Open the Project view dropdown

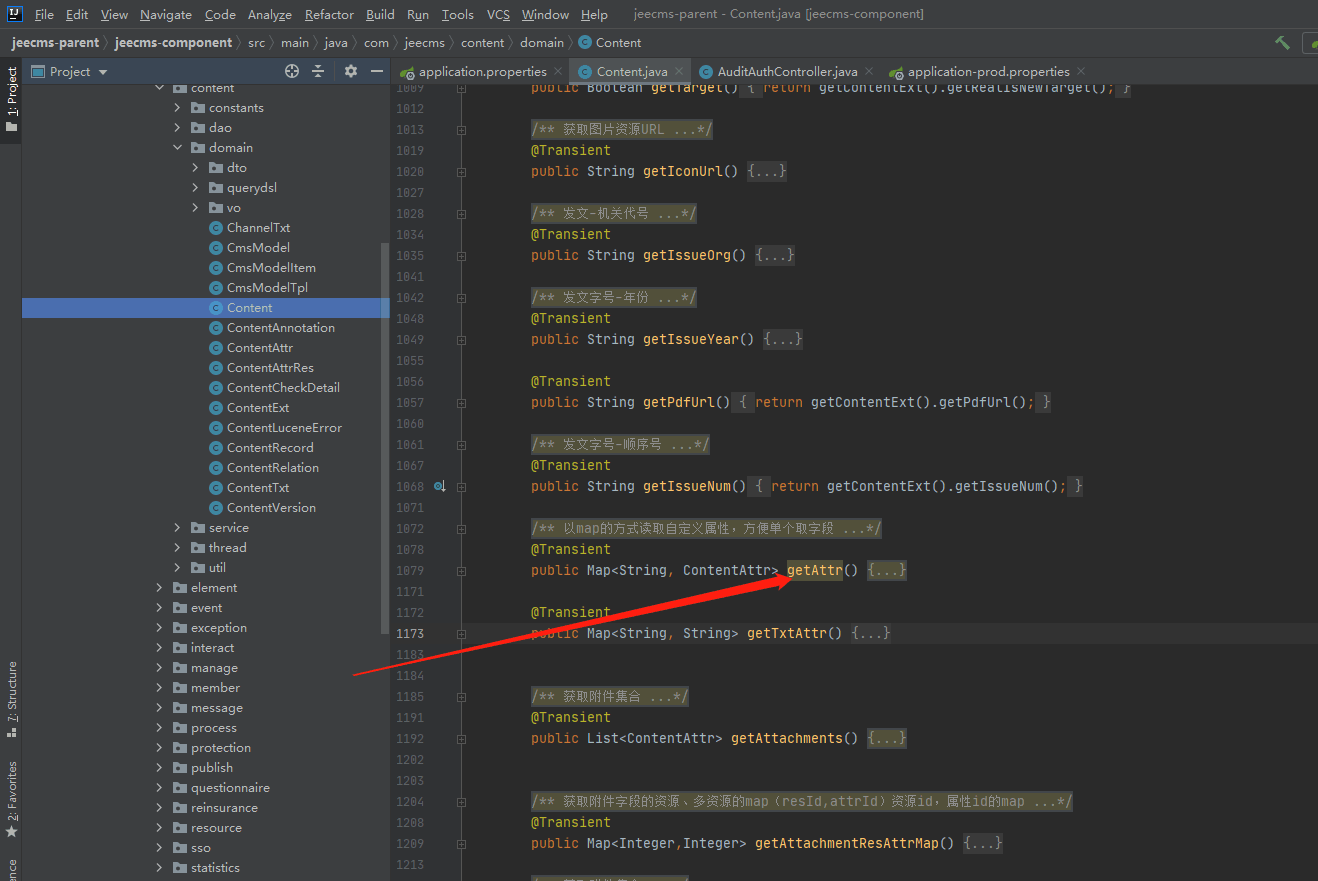pyautogui.click(x=103, y=72)
